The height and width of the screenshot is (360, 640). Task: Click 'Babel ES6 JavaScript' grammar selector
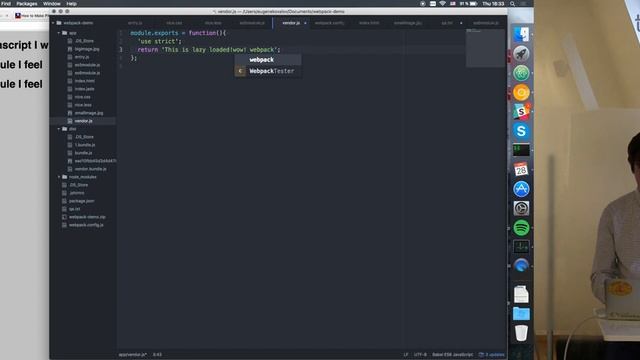tap(452, 355)
